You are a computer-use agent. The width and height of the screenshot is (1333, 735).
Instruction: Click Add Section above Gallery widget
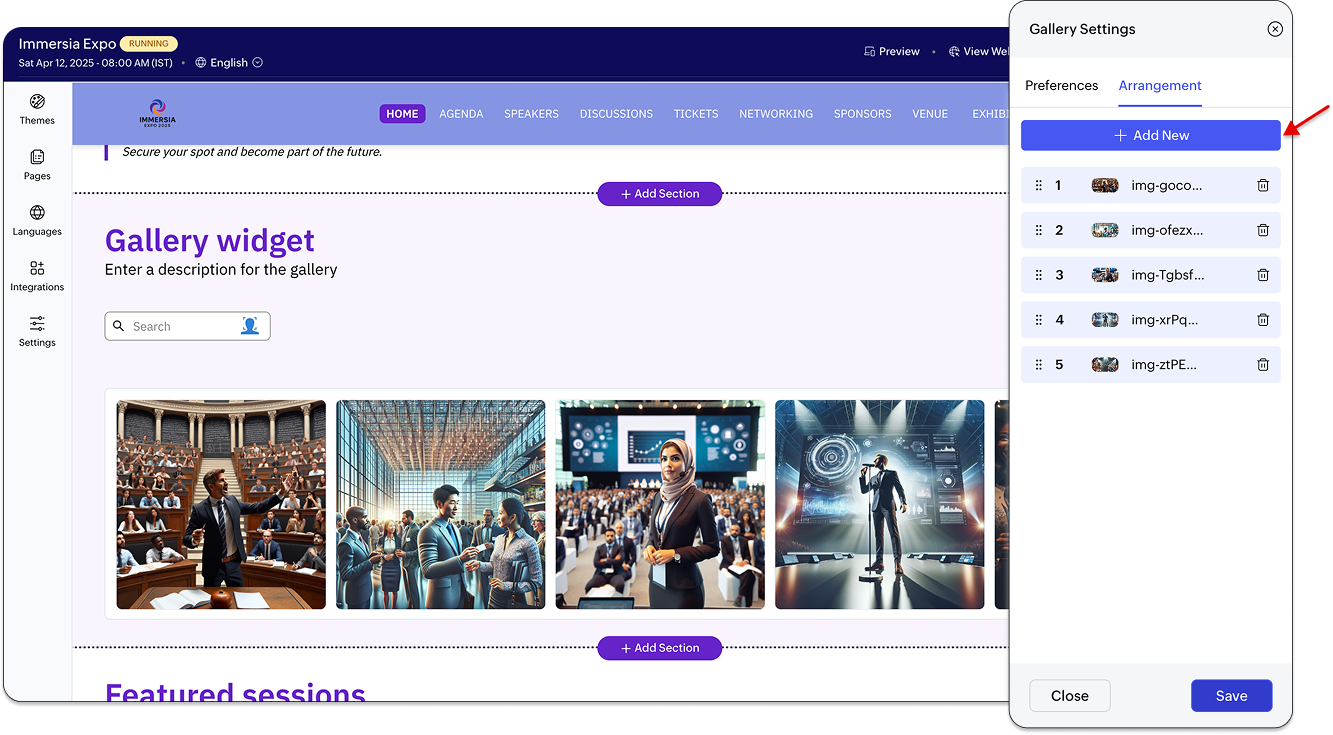tap(660, 194)
